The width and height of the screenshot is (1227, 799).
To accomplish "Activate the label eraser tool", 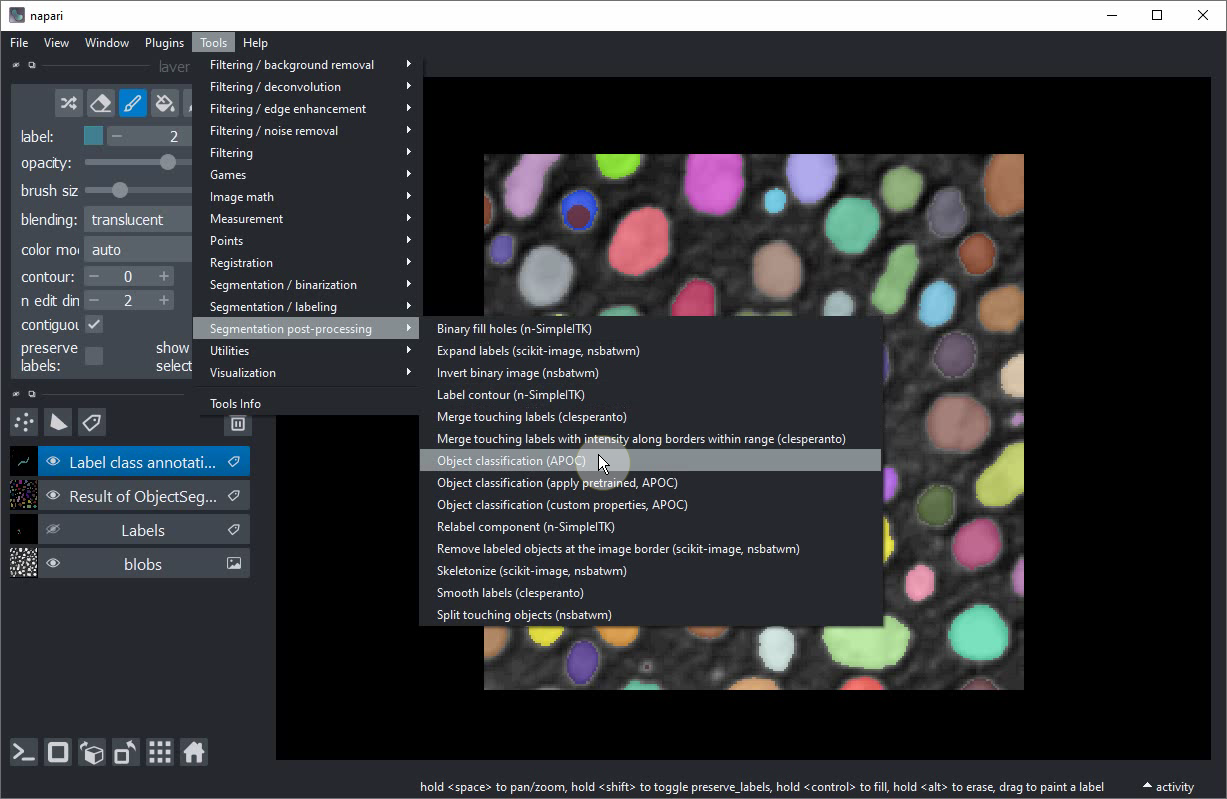I will (100, 103).
